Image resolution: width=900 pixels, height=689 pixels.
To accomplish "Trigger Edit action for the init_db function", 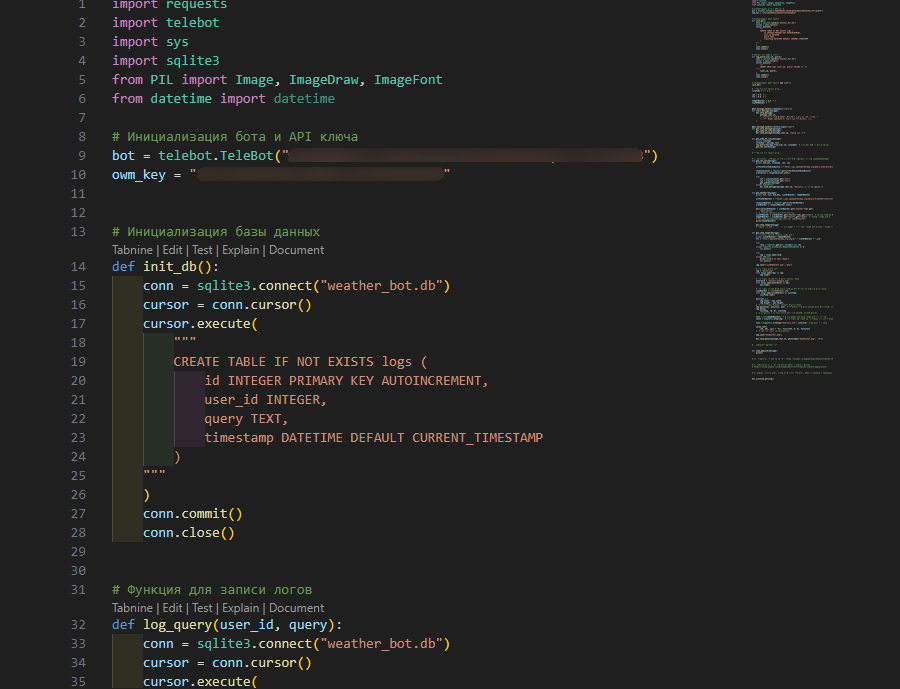I will pyautogui.click(x=172, y=249).
